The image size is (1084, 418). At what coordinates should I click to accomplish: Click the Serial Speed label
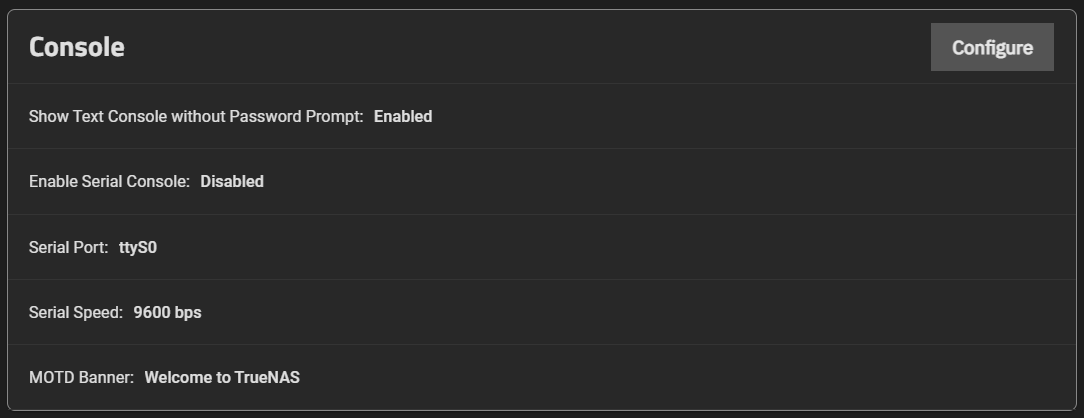pyautogui.click(x=76, y=312)
